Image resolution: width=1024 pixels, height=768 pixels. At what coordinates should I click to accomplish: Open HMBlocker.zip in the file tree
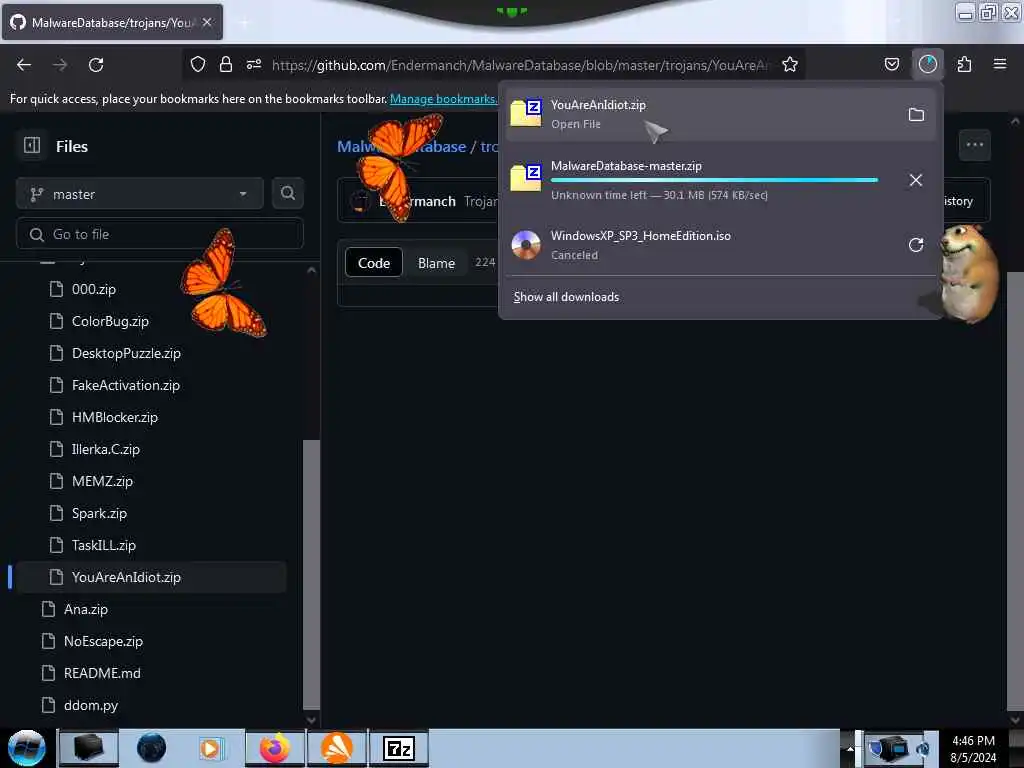[x=115, y=417]
